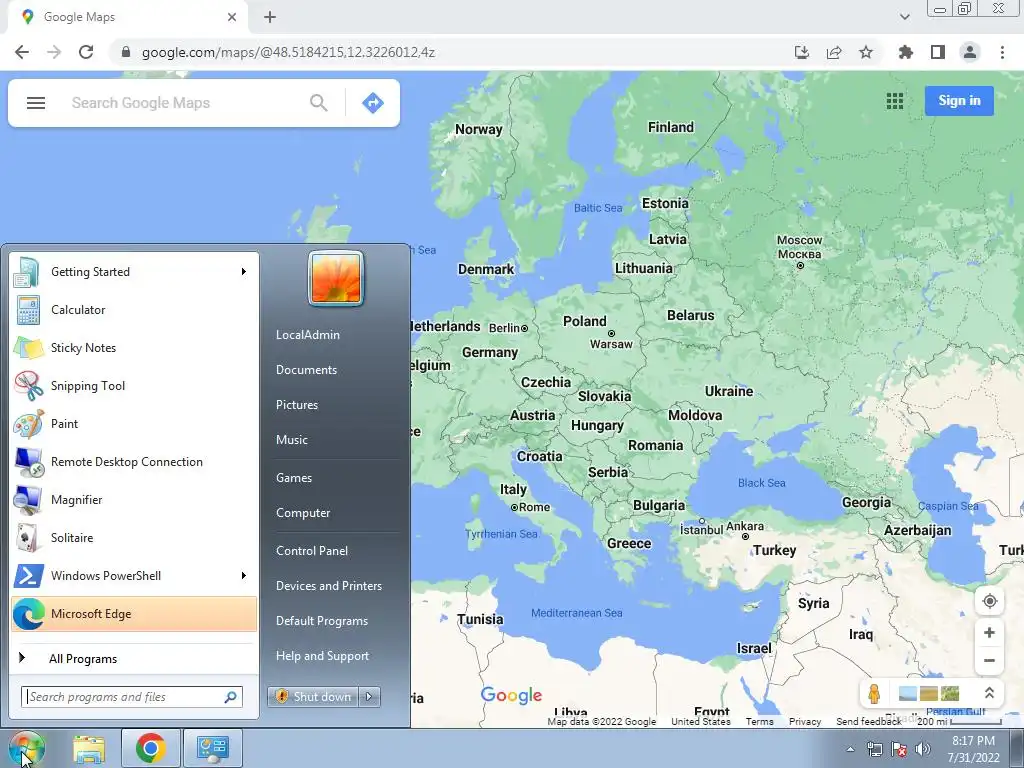Zoom out with the minus button

coord(989,660)
